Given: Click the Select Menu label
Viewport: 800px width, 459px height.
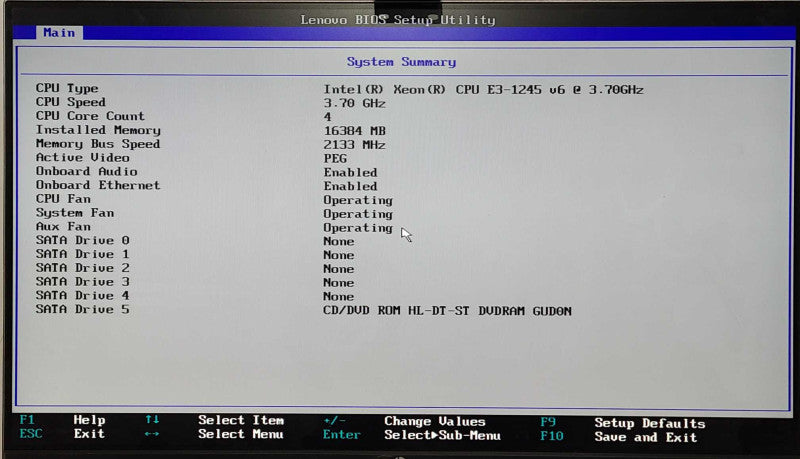Looking at the screenshot, I should pyautogui.click(x=241, y=434).
